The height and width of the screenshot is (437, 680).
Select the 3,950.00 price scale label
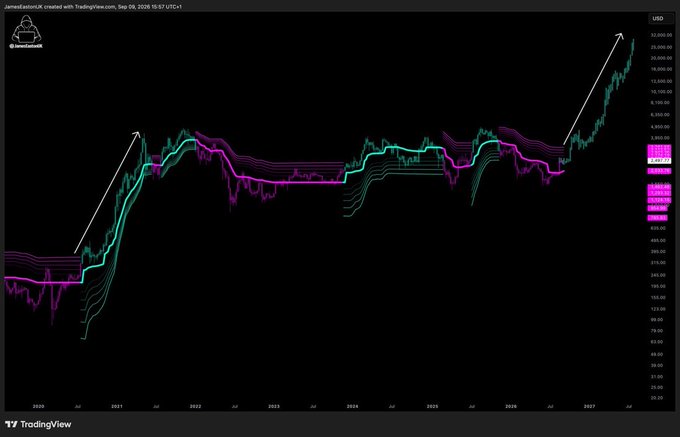[x=660, y=137]
